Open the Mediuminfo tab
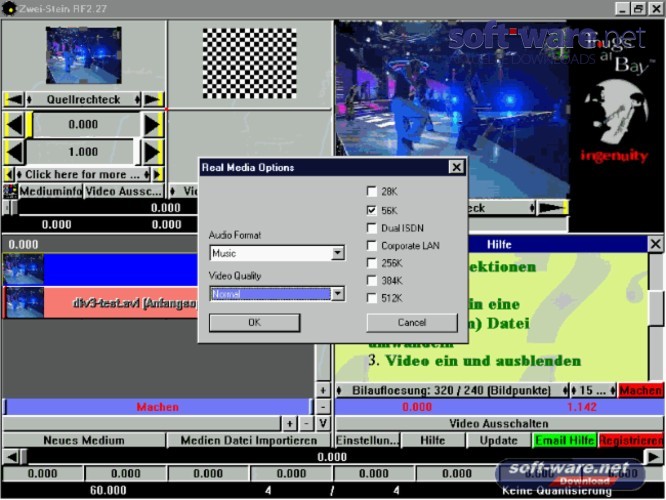The width and height of the screenshot is (666, 500). [x=51, y=192]
